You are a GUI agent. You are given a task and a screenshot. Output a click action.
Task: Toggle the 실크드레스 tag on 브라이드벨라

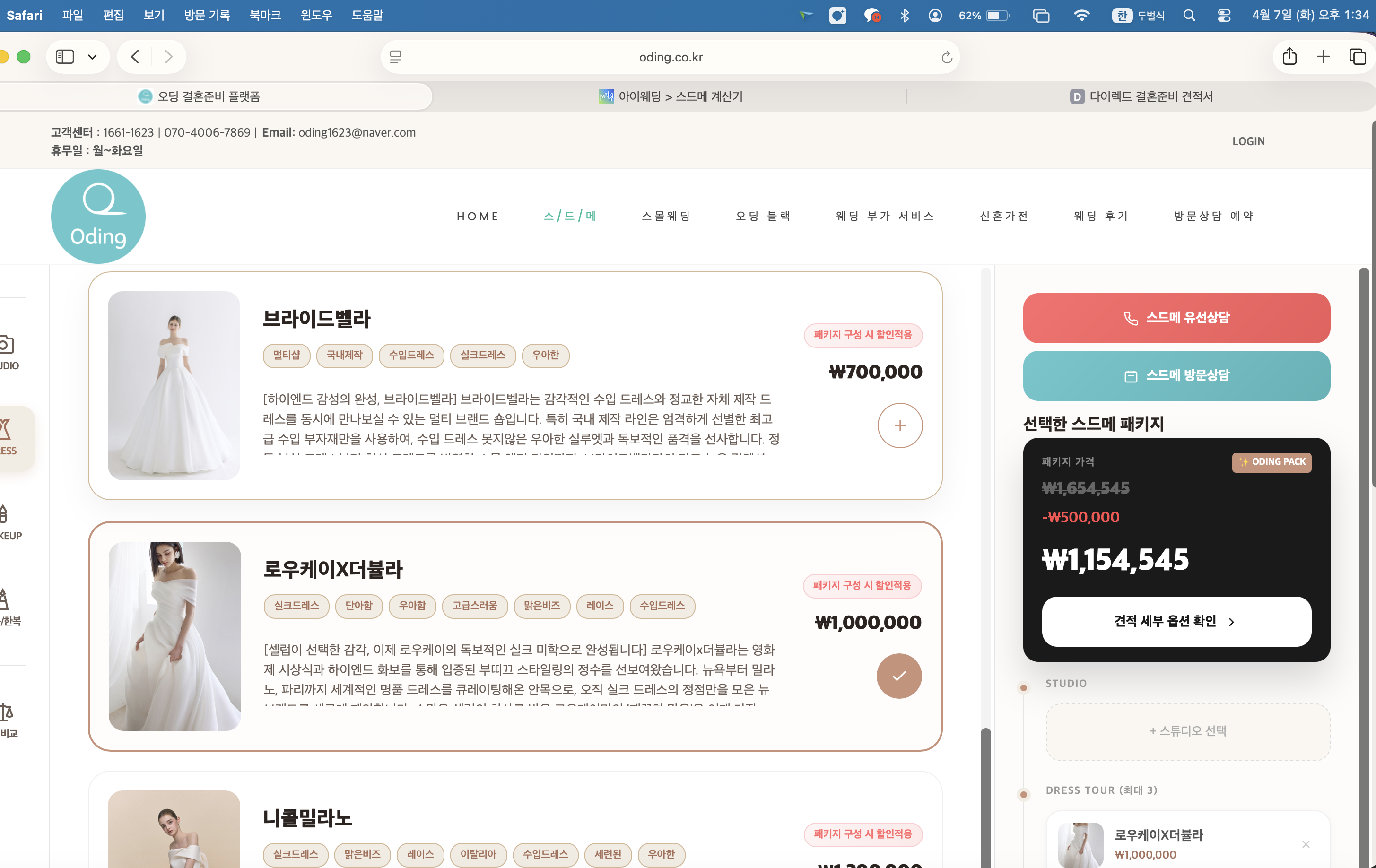click(483, 356)
